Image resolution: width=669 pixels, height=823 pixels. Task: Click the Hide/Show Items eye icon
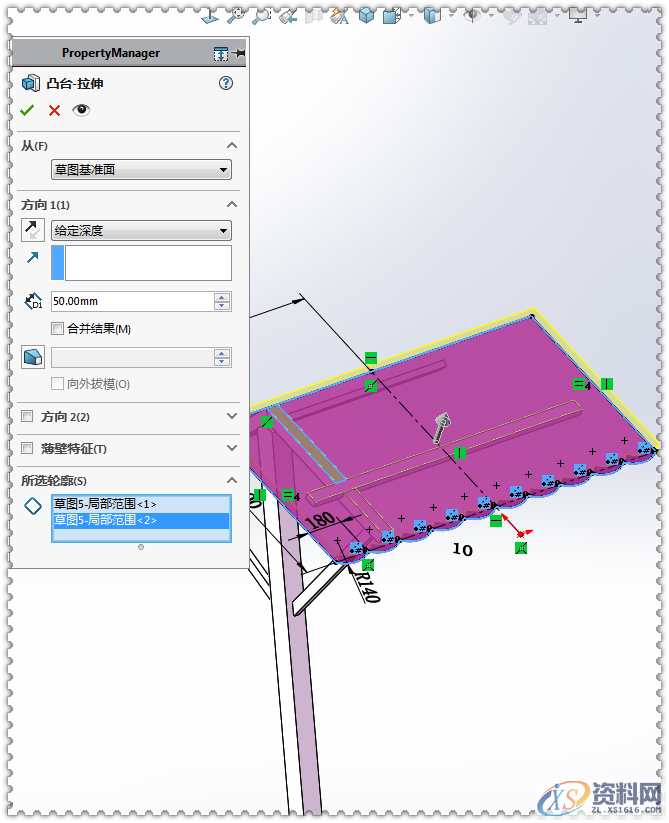(472, 16)
